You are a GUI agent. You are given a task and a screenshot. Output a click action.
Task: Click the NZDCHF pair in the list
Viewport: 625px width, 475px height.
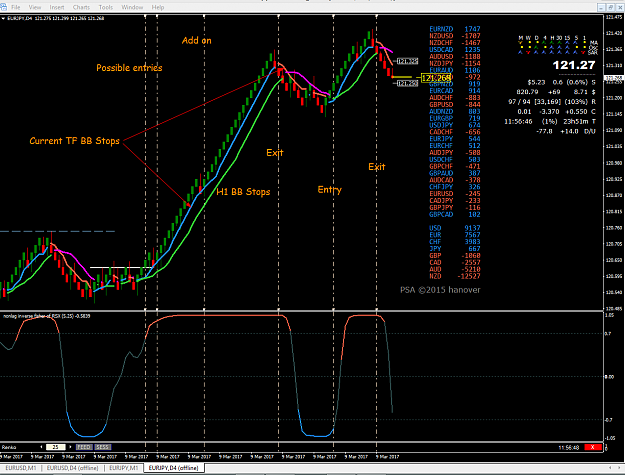click(x=441, y=42)
